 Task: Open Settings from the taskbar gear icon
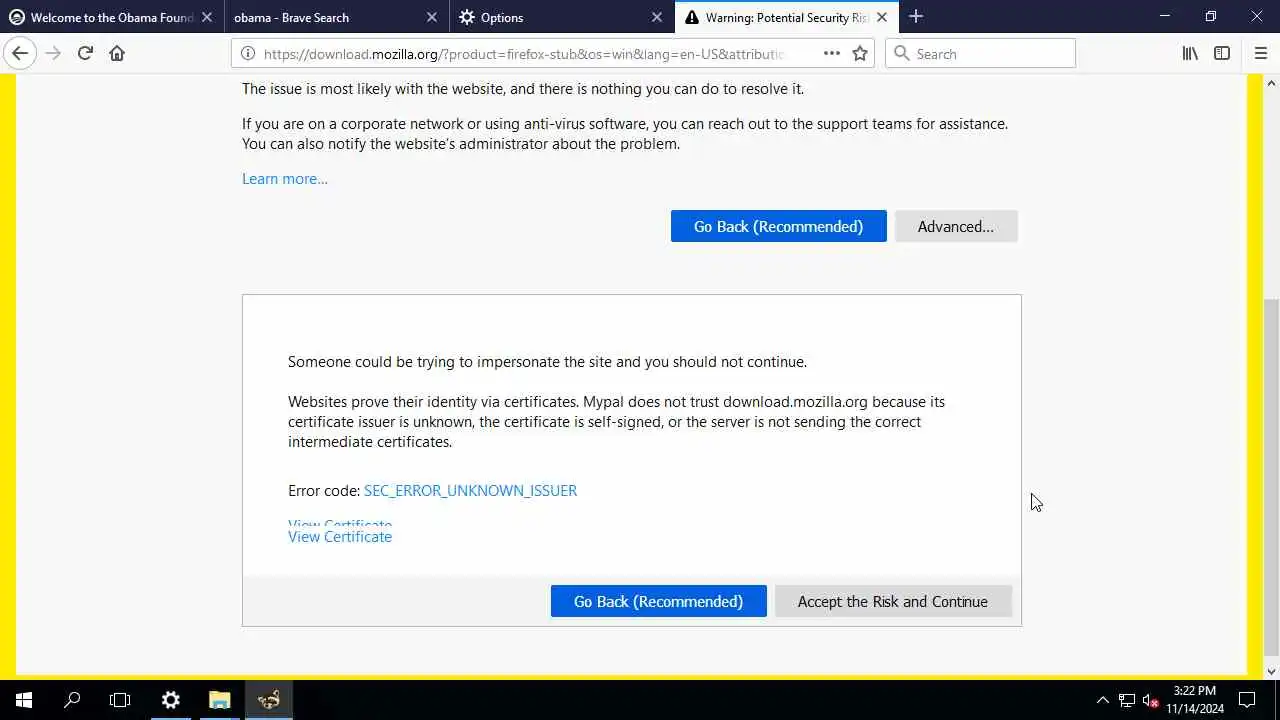pos(170,700)
